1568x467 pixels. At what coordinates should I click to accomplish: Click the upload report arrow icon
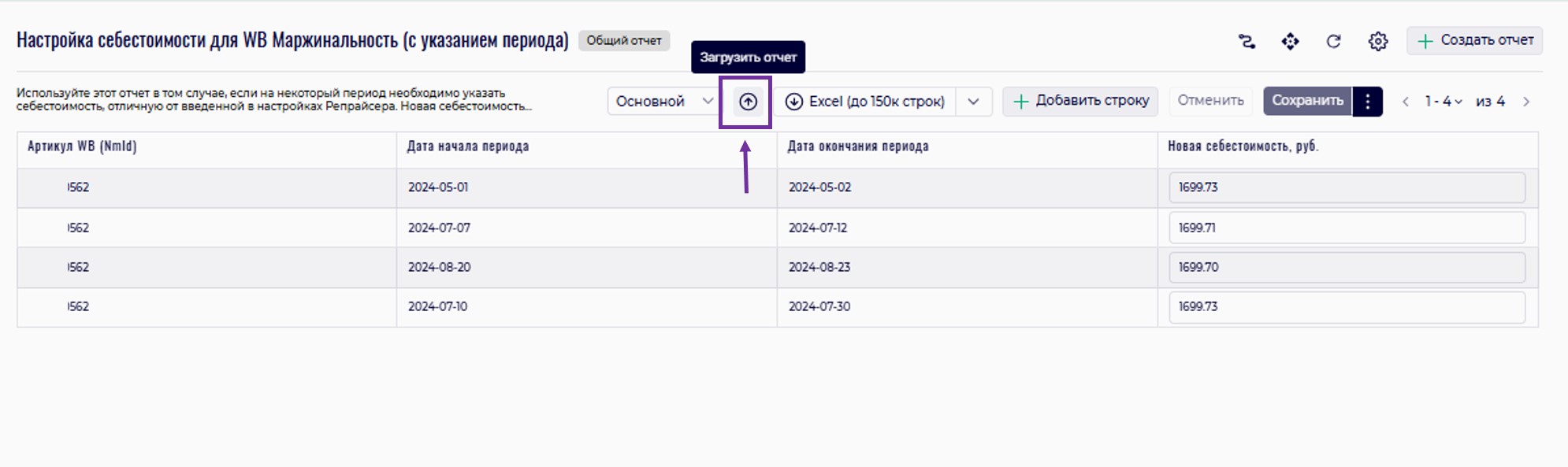pyautogui.click(x=748, y=102)
